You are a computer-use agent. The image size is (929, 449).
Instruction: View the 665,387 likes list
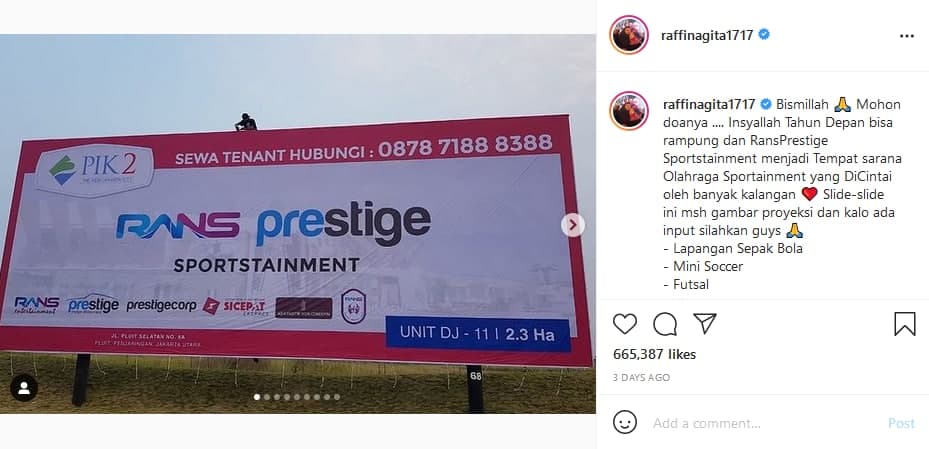coord(655,355)
